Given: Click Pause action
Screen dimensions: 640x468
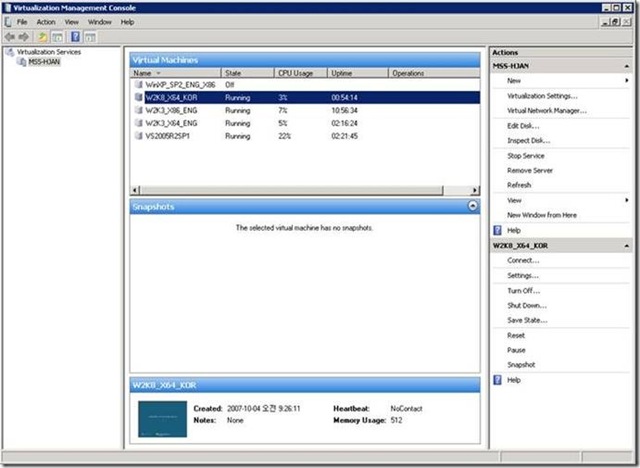Looking at the screenshot, I should click(516, 350).
